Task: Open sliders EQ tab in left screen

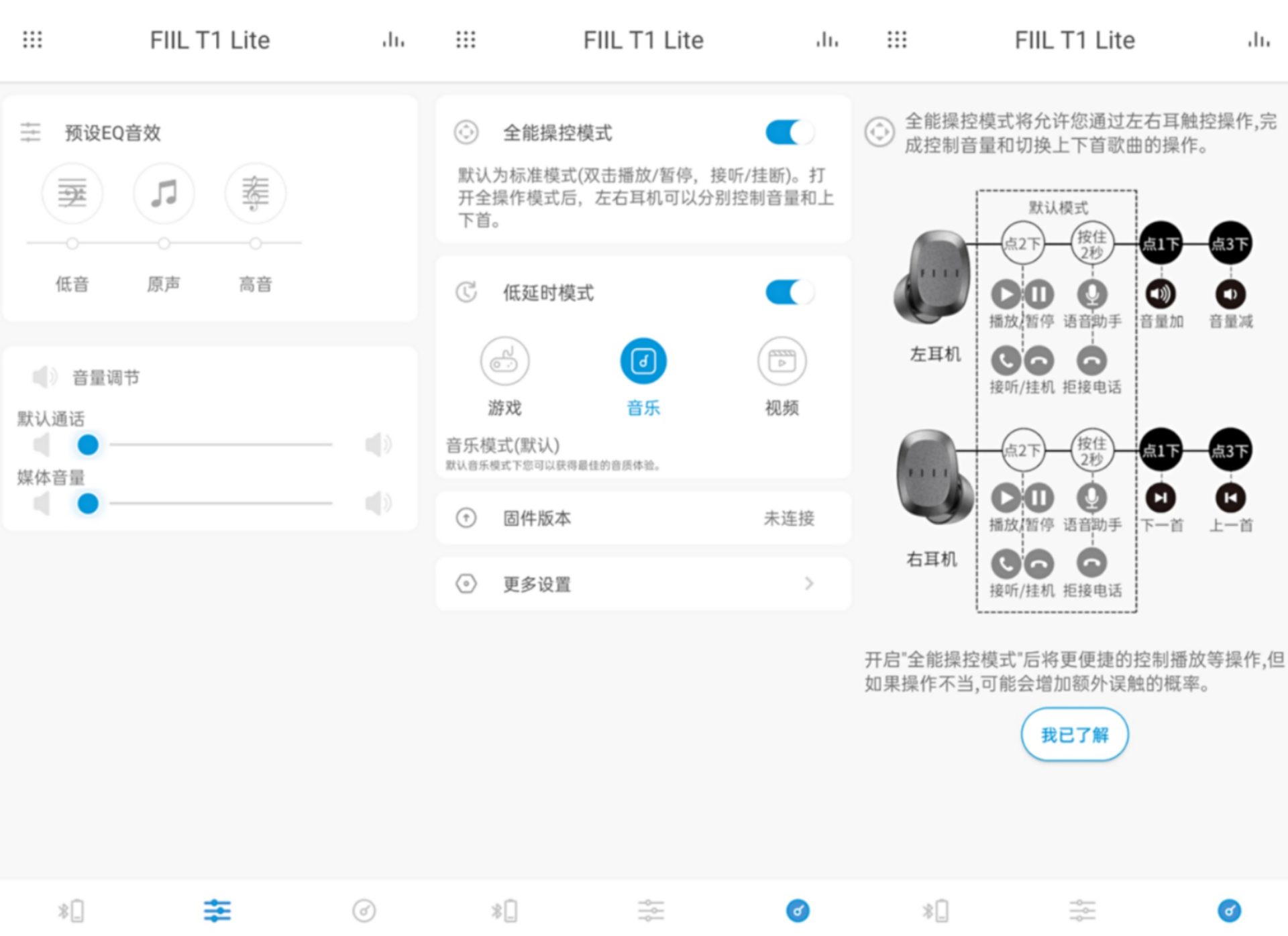Action: (217, 911)
